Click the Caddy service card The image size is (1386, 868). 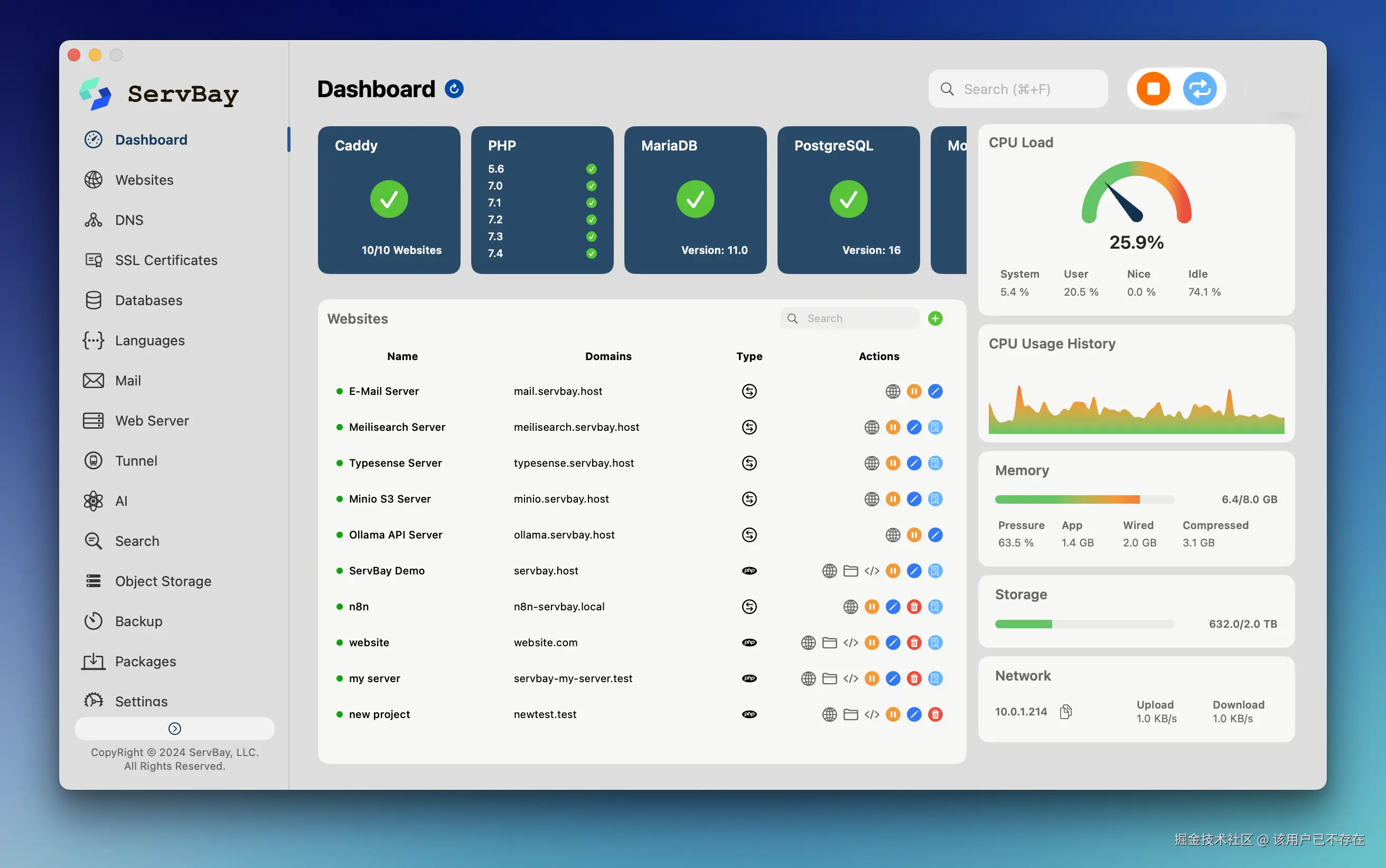tap(389, 200)
